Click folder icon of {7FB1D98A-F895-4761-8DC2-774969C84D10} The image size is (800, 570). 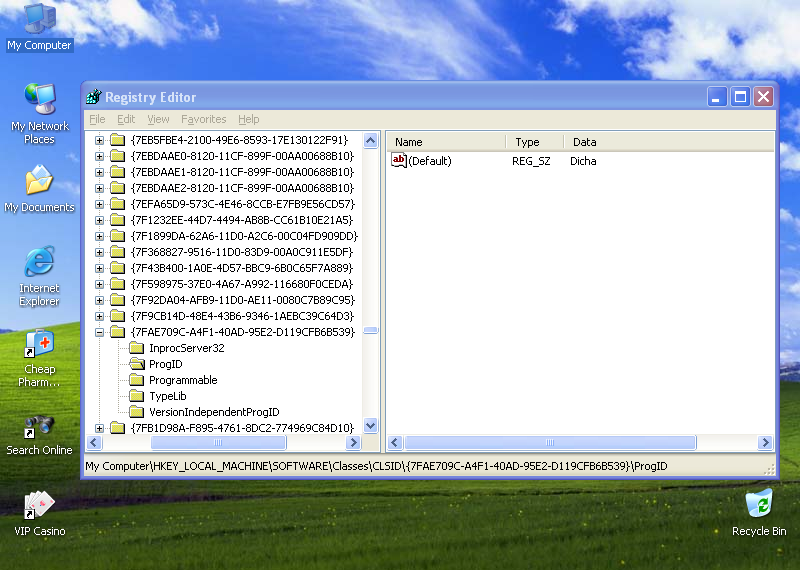(x=118, y=428)
